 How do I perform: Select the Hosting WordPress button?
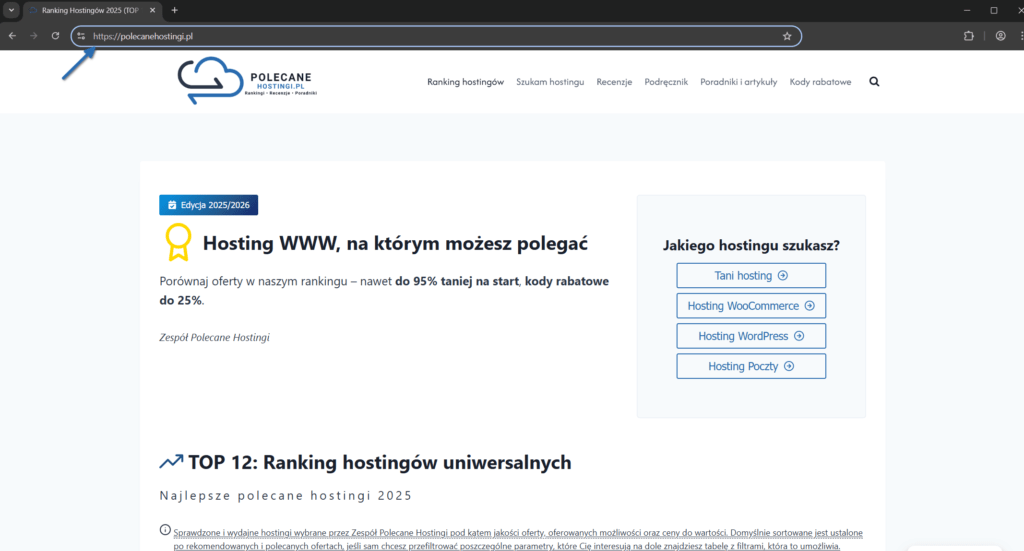pos(751,336)
